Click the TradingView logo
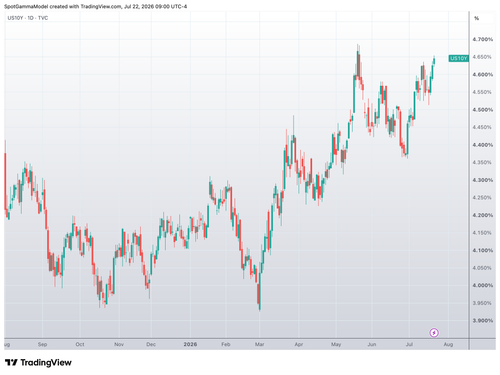This screenshot has height=375, width=500. tap(38, 362)
